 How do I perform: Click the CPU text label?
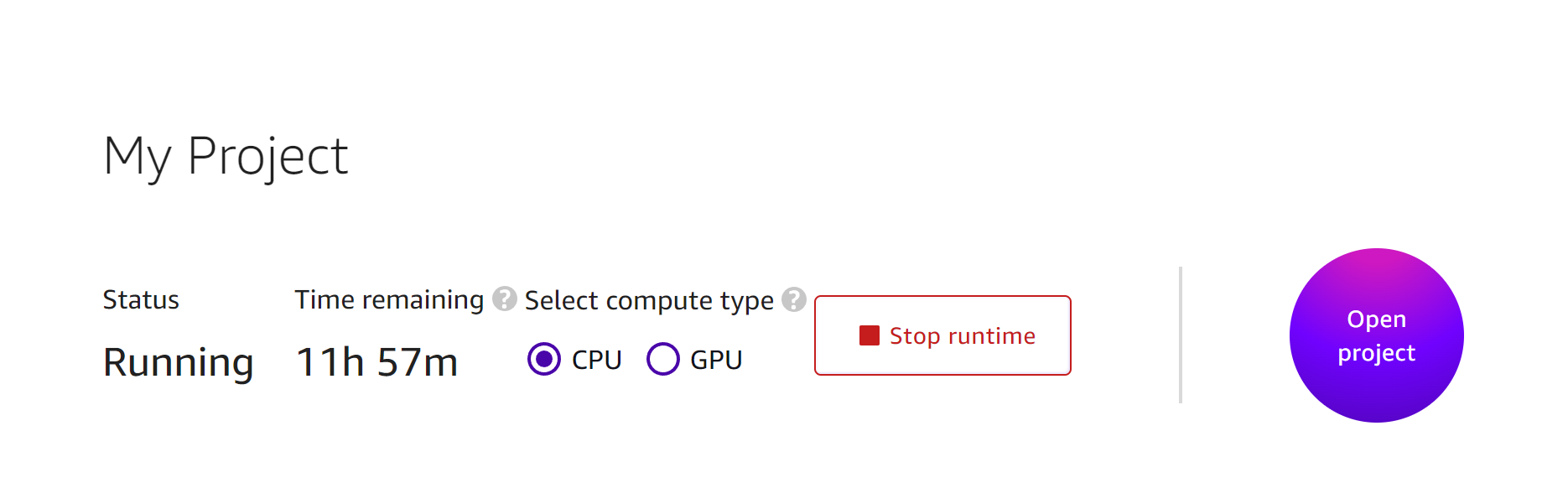click(596, 360)
